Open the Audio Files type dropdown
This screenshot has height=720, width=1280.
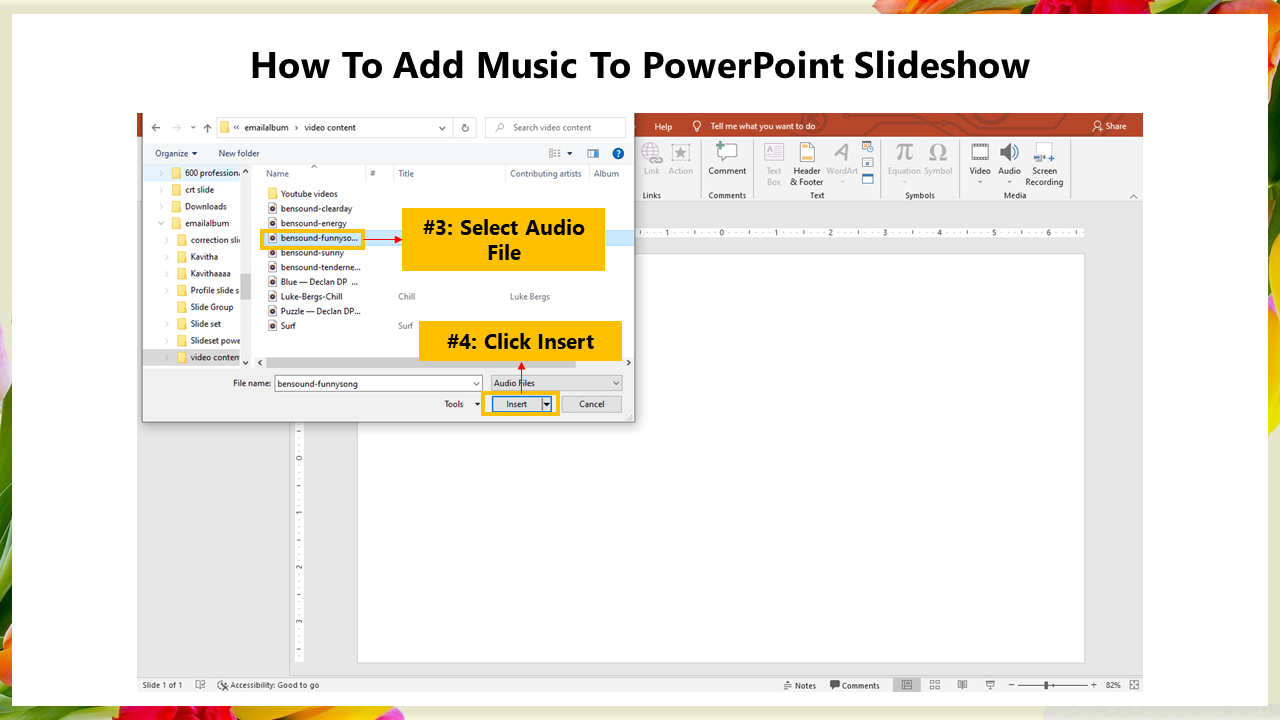556,383
